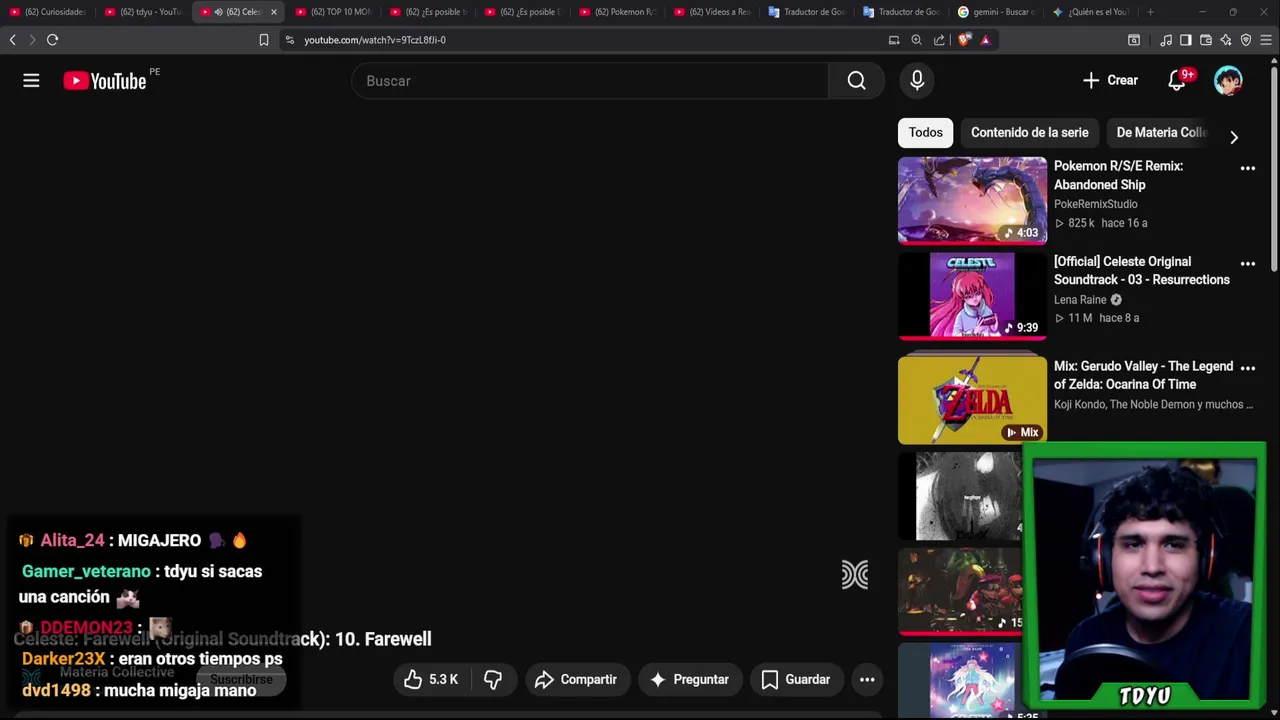Open the tab search icon in the toolbar
The width and height of the screenshot is (1280, 720).
click(1134, 40)
